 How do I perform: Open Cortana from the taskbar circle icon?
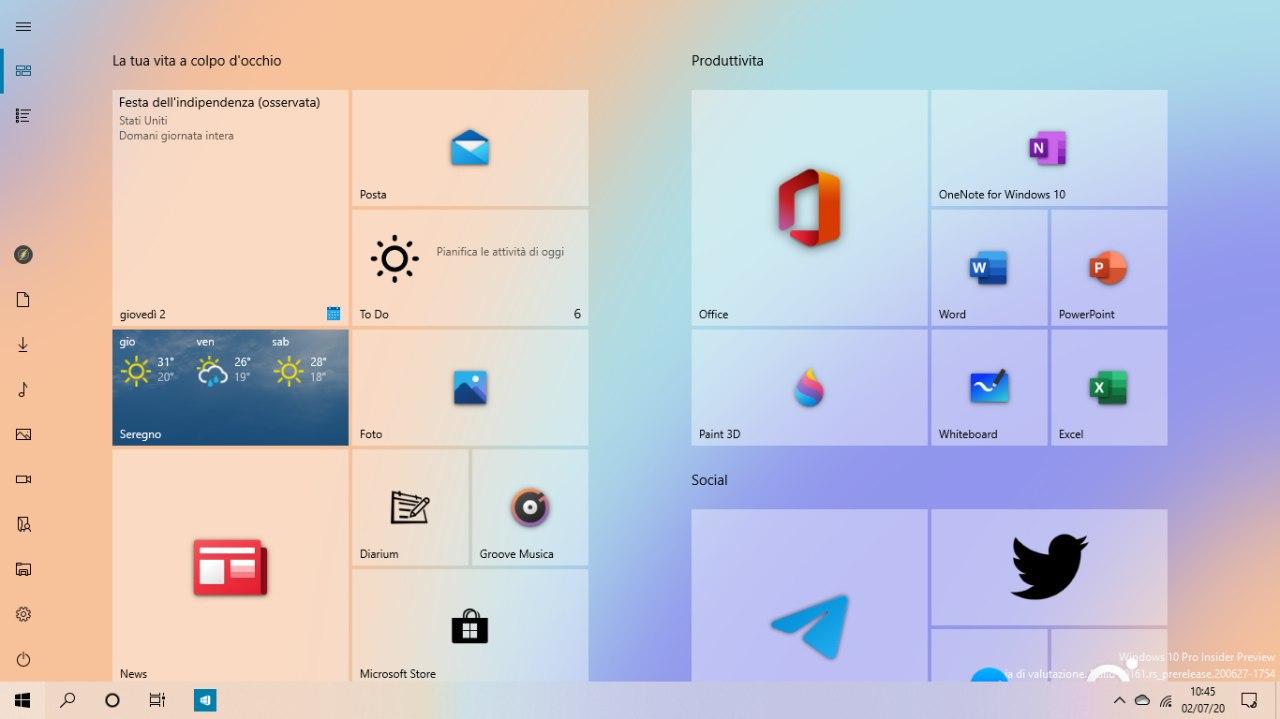point(112,701)
